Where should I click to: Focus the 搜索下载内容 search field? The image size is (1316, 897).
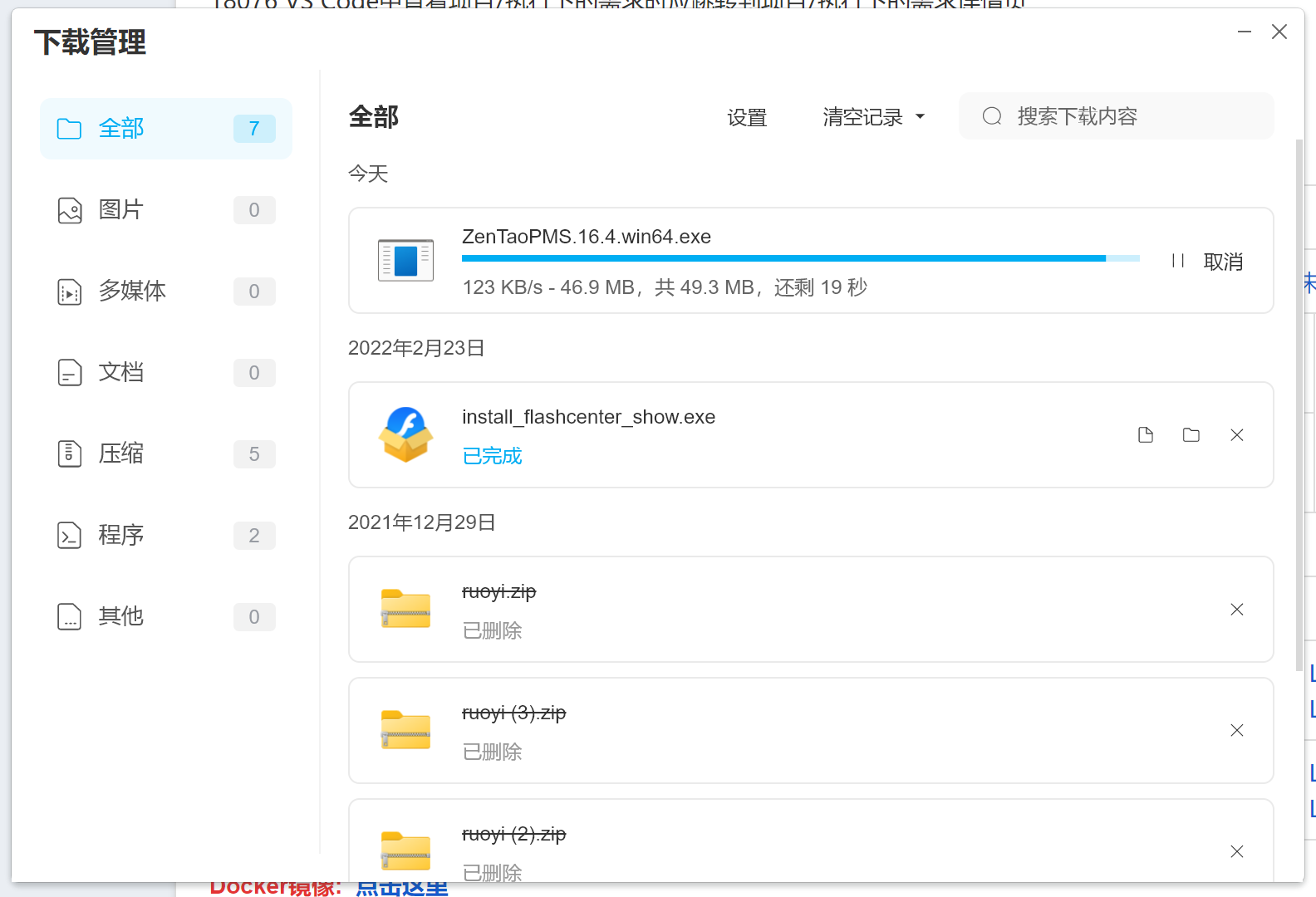[1116, 116]
